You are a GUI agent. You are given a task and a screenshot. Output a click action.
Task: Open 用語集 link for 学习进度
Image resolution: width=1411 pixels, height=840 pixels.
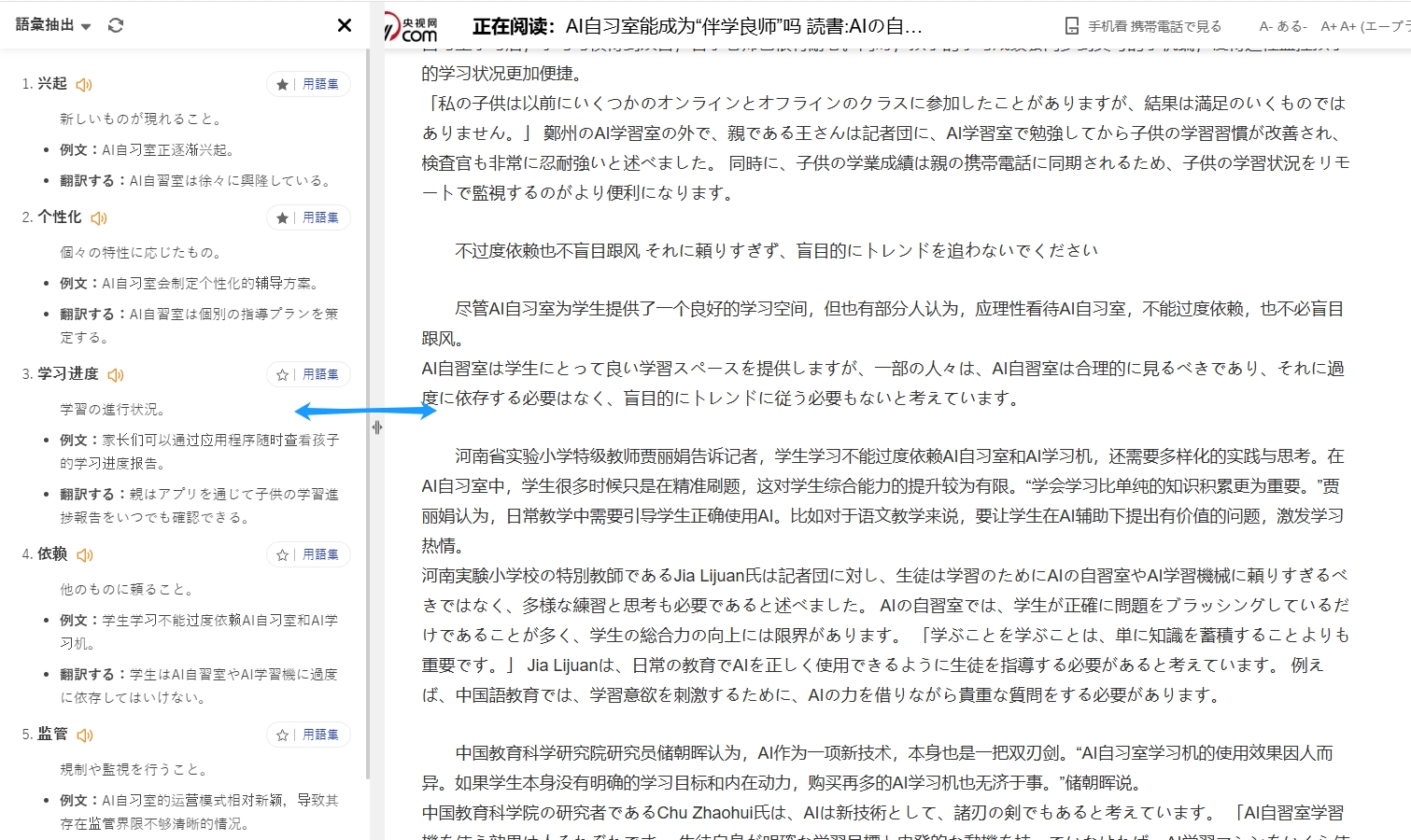coord(320,374)
